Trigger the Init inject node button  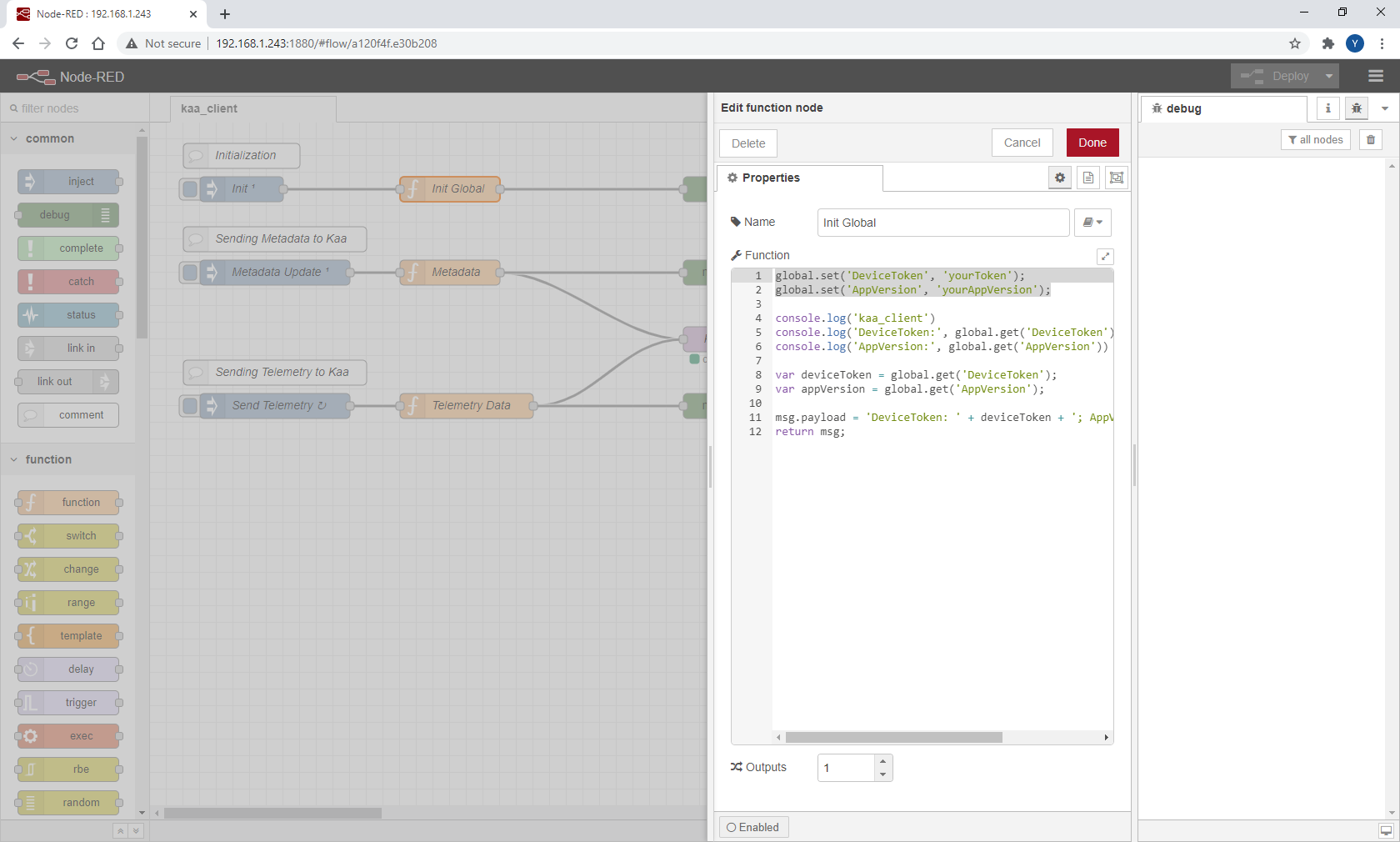tap(190, 189)
